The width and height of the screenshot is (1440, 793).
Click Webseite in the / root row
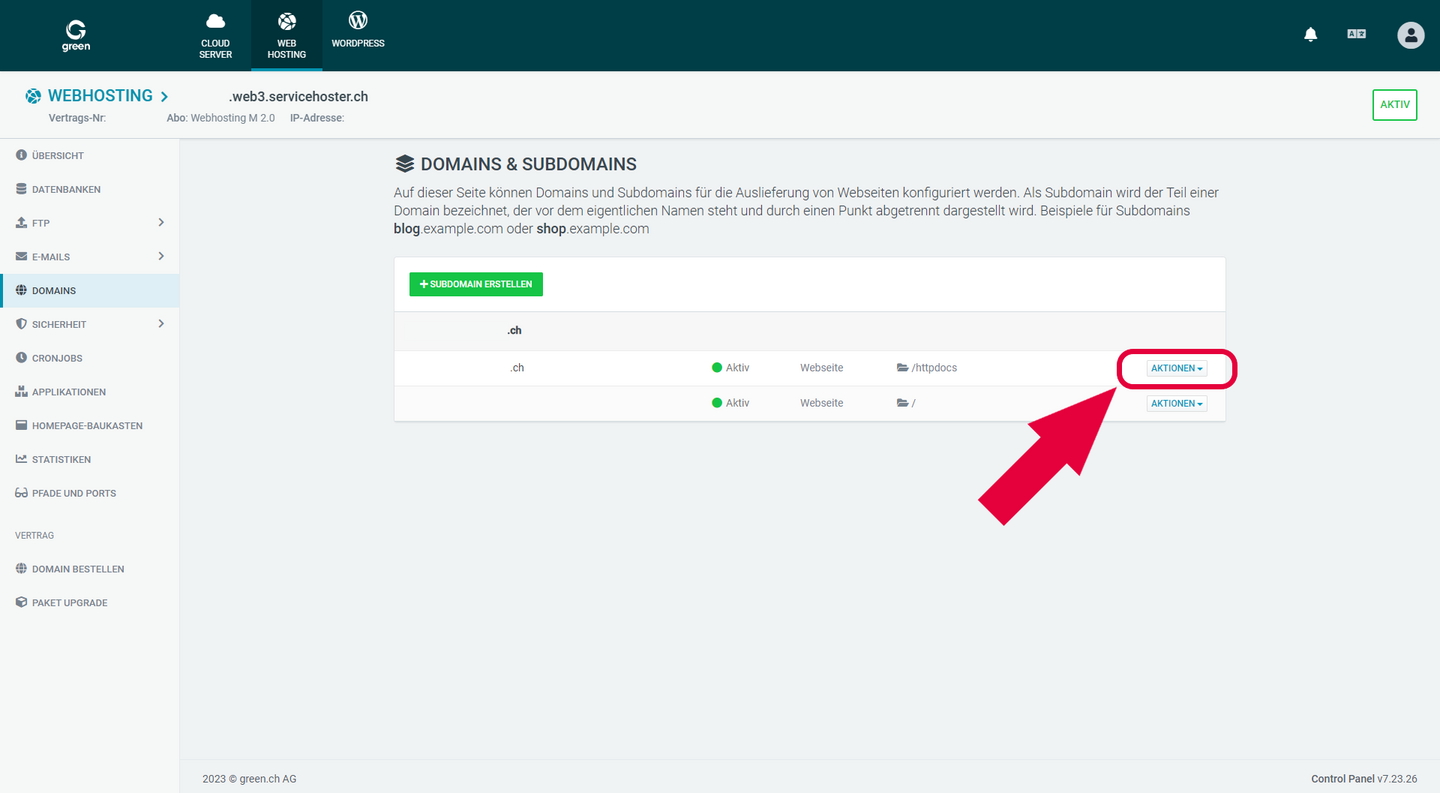(821, 403)
